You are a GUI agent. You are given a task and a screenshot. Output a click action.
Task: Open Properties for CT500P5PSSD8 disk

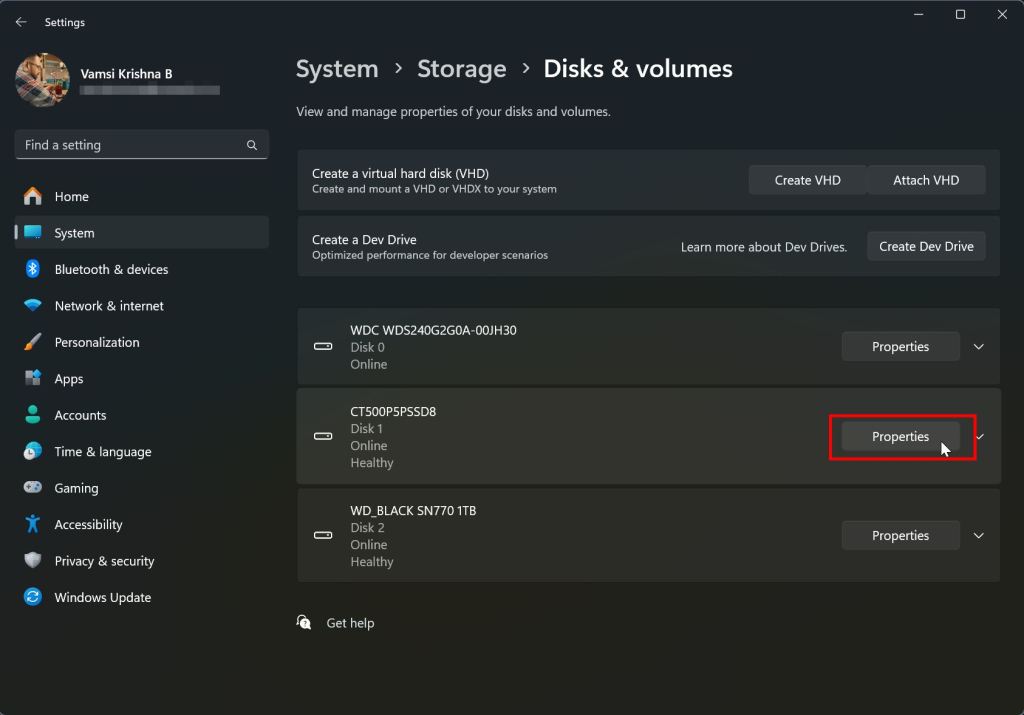click(901, 437)
